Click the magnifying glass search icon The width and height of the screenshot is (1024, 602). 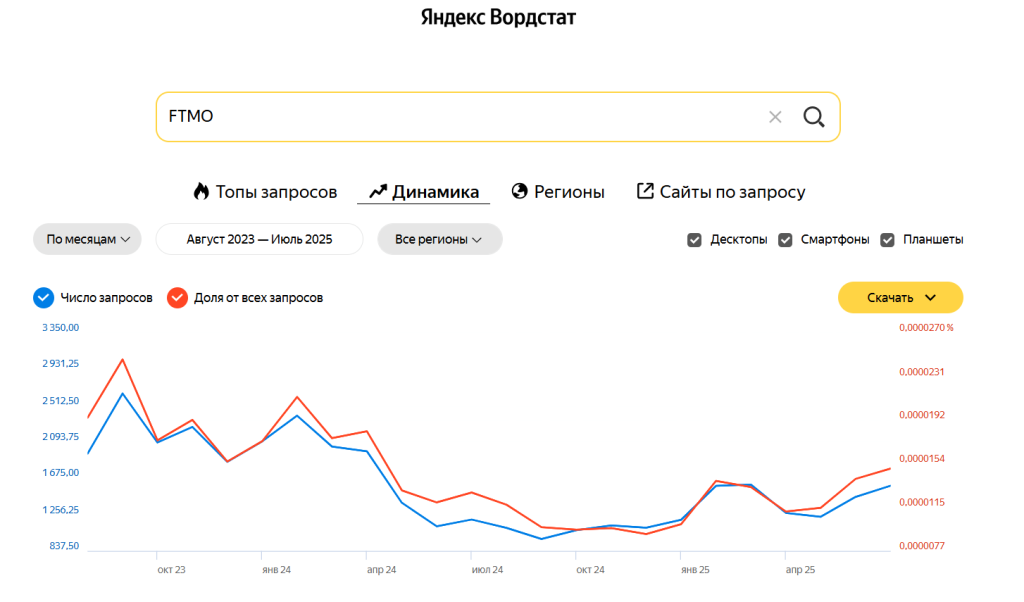tap(814, 117)
